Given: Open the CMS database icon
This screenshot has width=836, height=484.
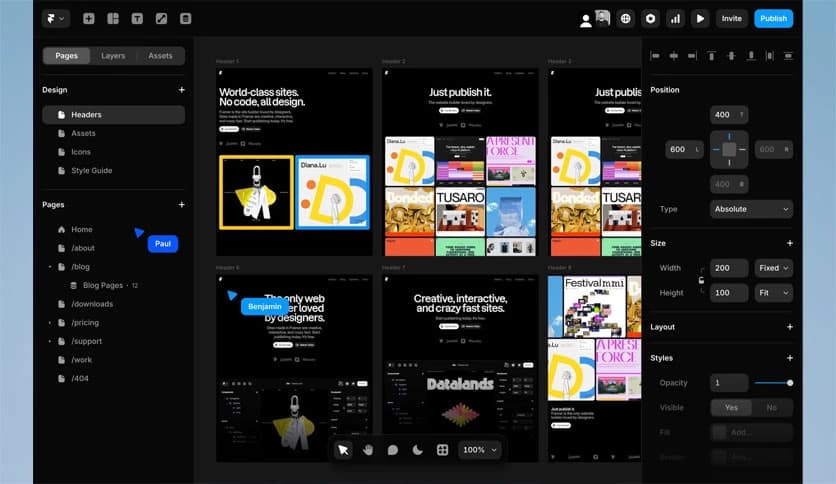Looking at the screenshot, I should coord(186,19).
